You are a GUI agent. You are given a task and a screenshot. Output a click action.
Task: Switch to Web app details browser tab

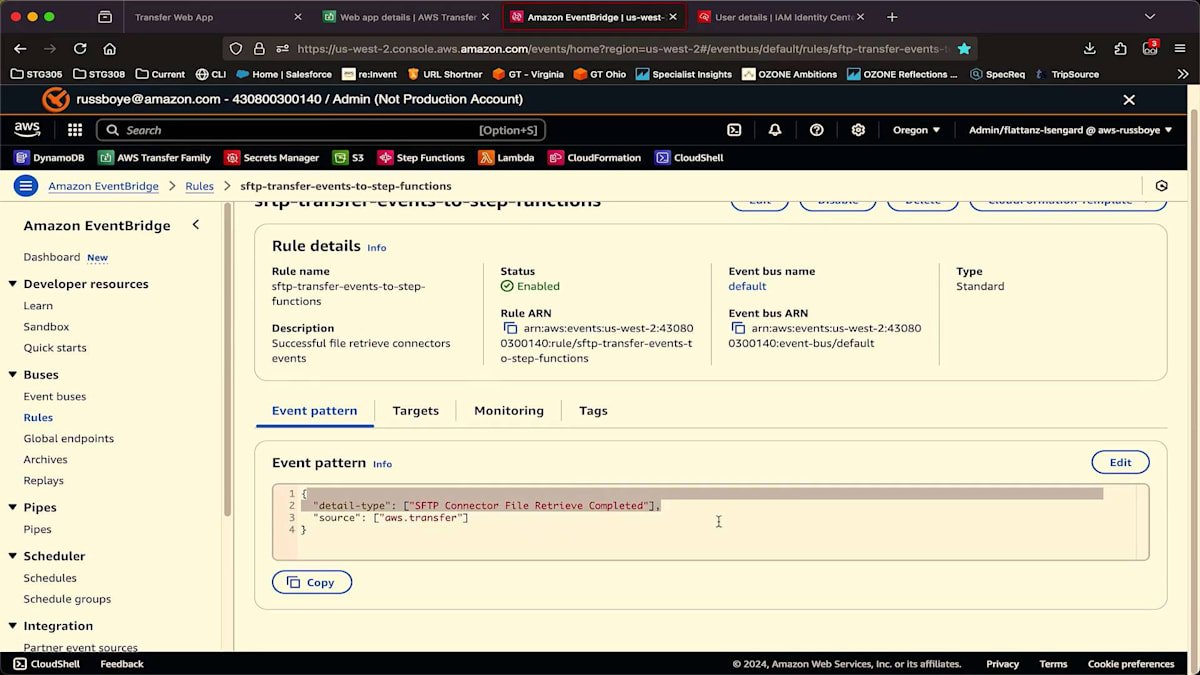coord(406,17)
